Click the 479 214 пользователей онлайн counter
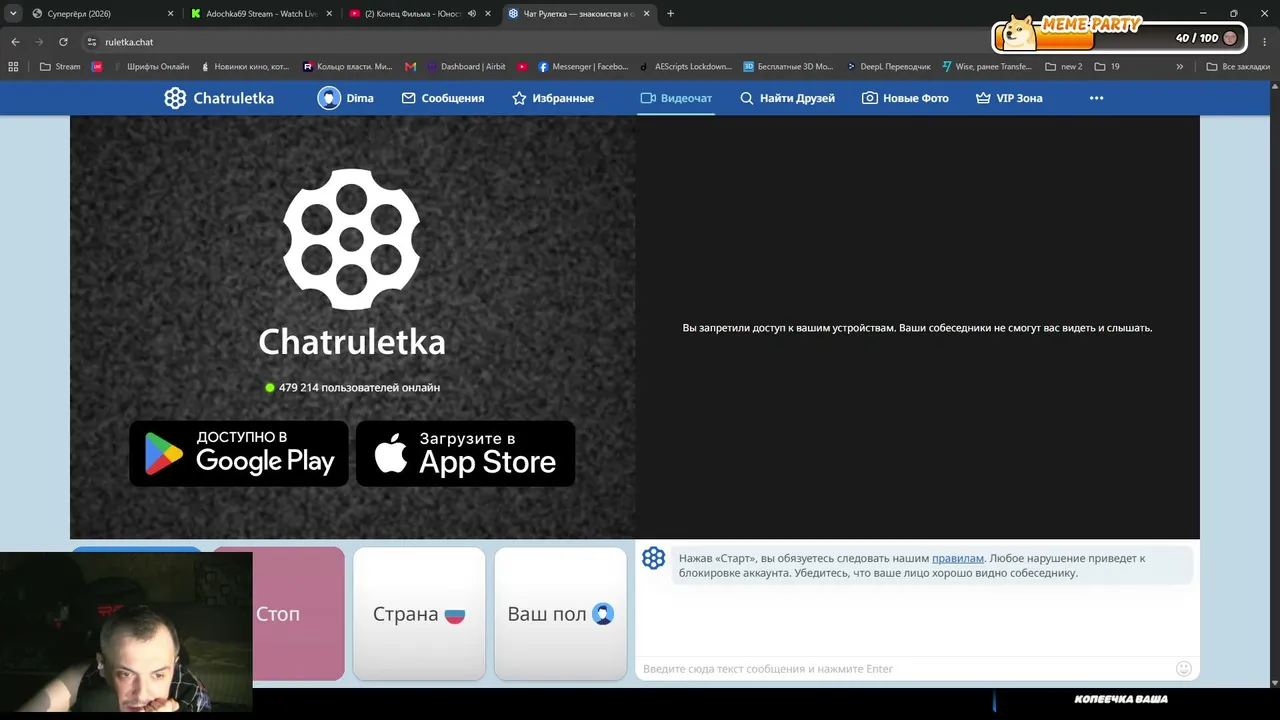The height and width of the screenshot is (720, 1280). tap(352, 387)
